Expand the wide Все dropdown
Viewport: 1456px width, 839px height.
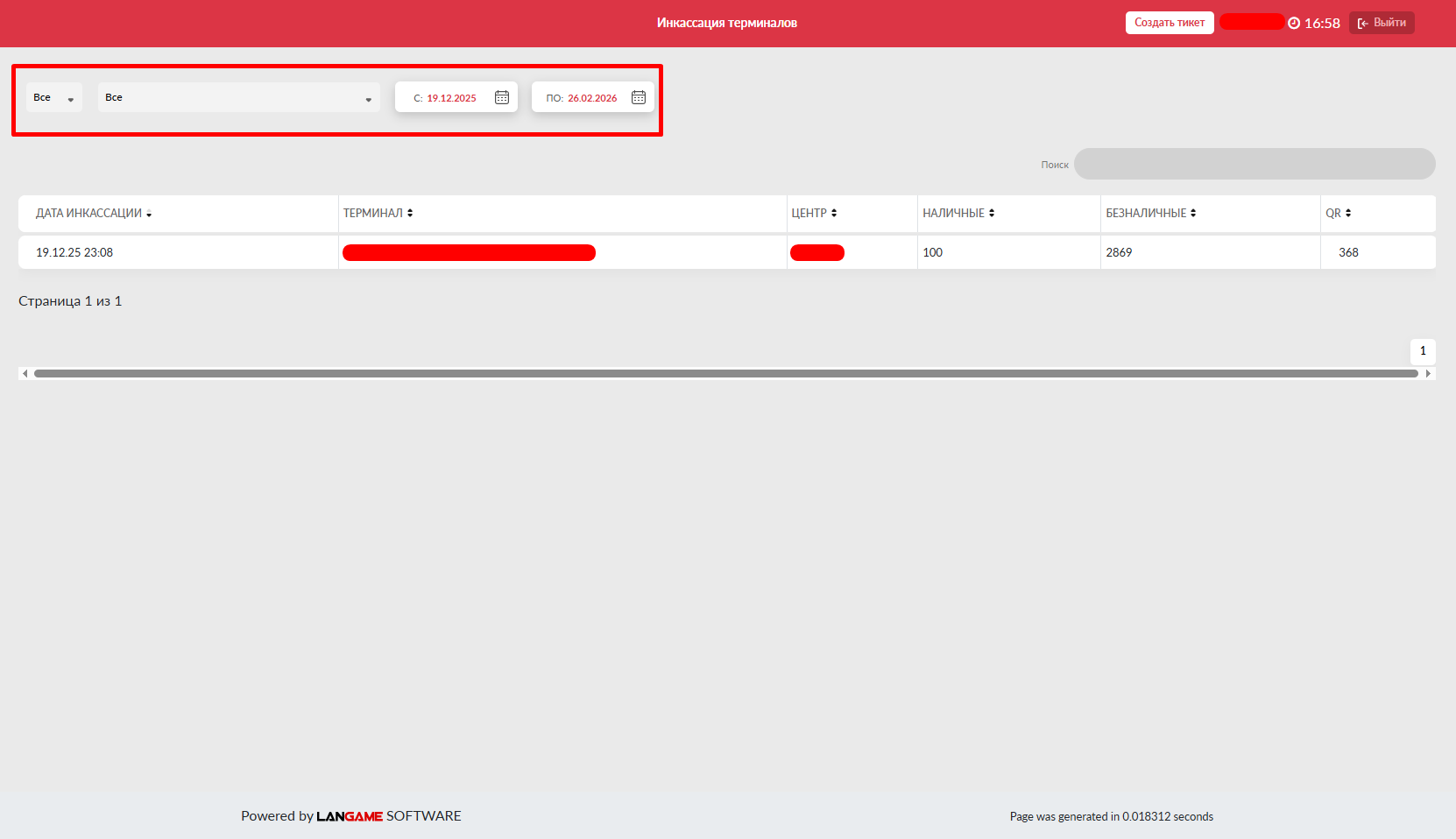[x=238, y=97]
